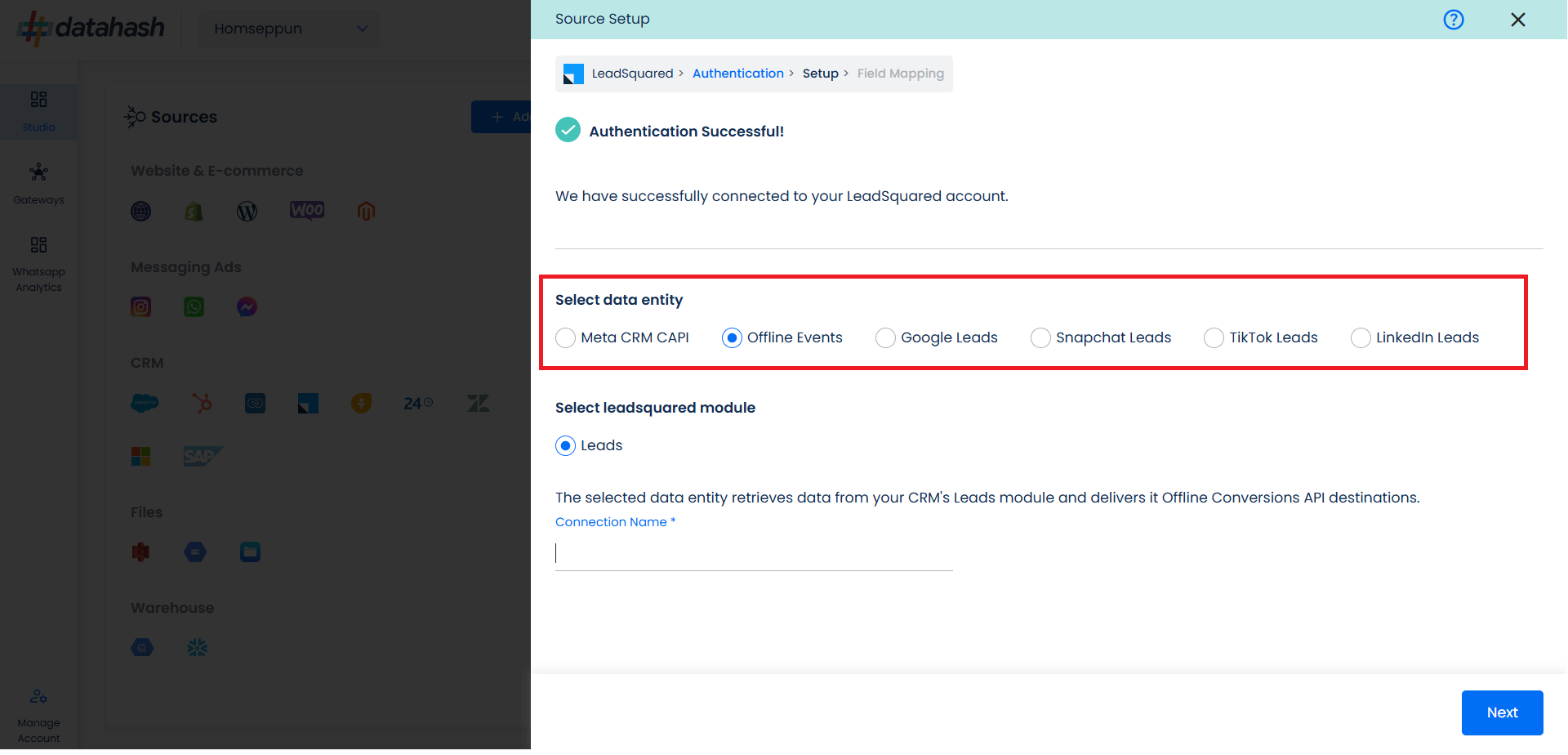Open Gateways in the sidebar

pos(38,184)
